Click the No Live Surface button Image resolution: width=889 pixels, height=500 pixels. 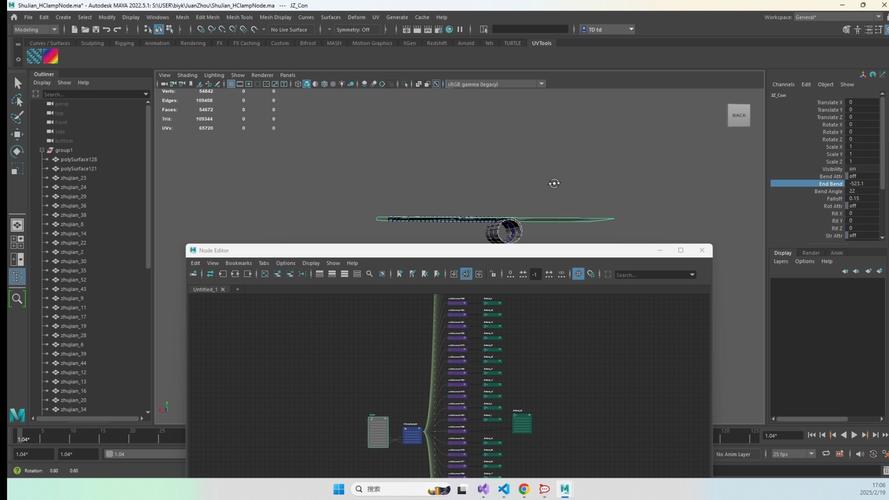pyautogui.click(x=289, y=29)
